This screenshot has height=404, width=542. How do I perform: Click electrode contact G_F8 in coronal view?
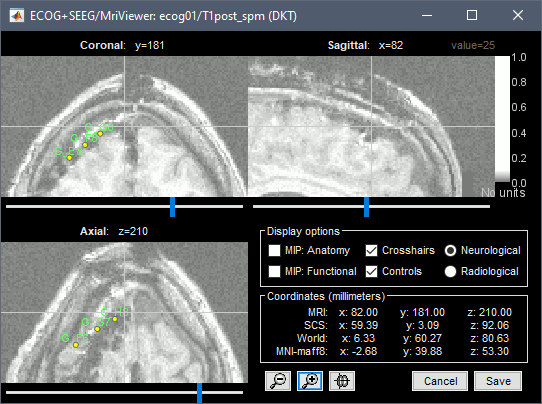click(x=85, y=145)
